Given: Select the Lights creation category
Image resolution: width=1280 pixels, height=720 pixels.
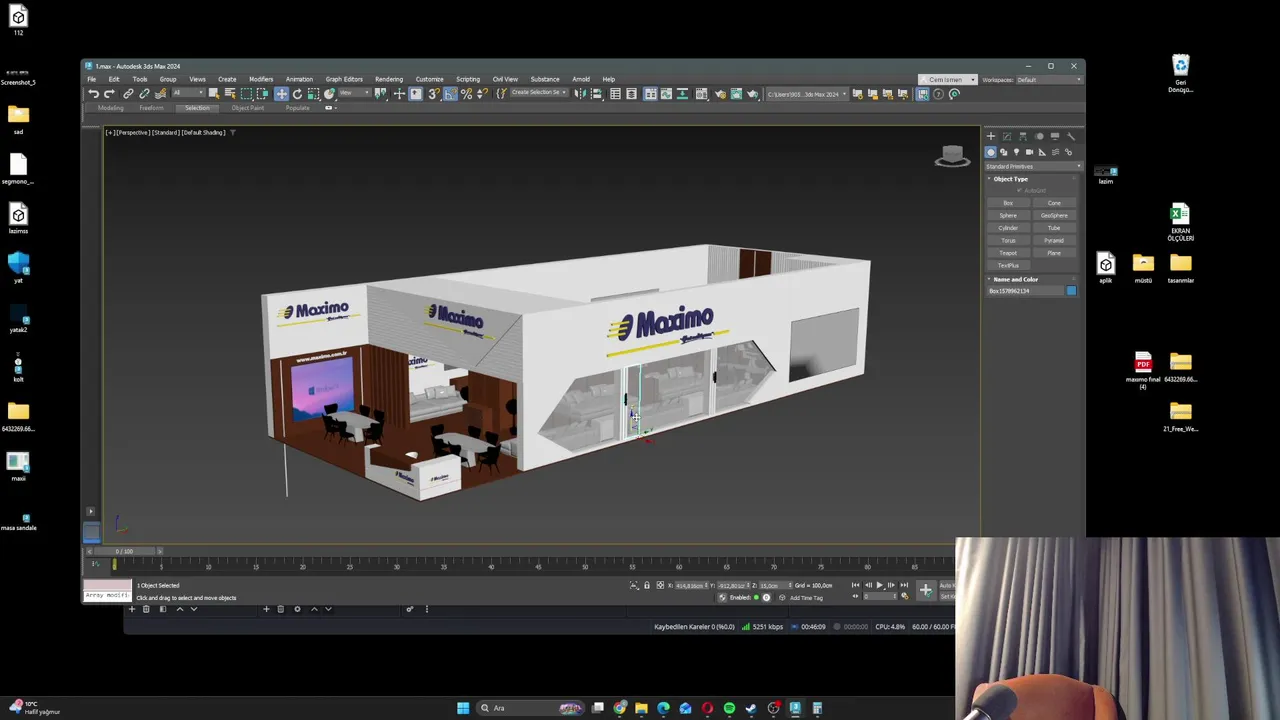Looking at the screenshot, I should pyautogui.click(x=1016, y=152).
